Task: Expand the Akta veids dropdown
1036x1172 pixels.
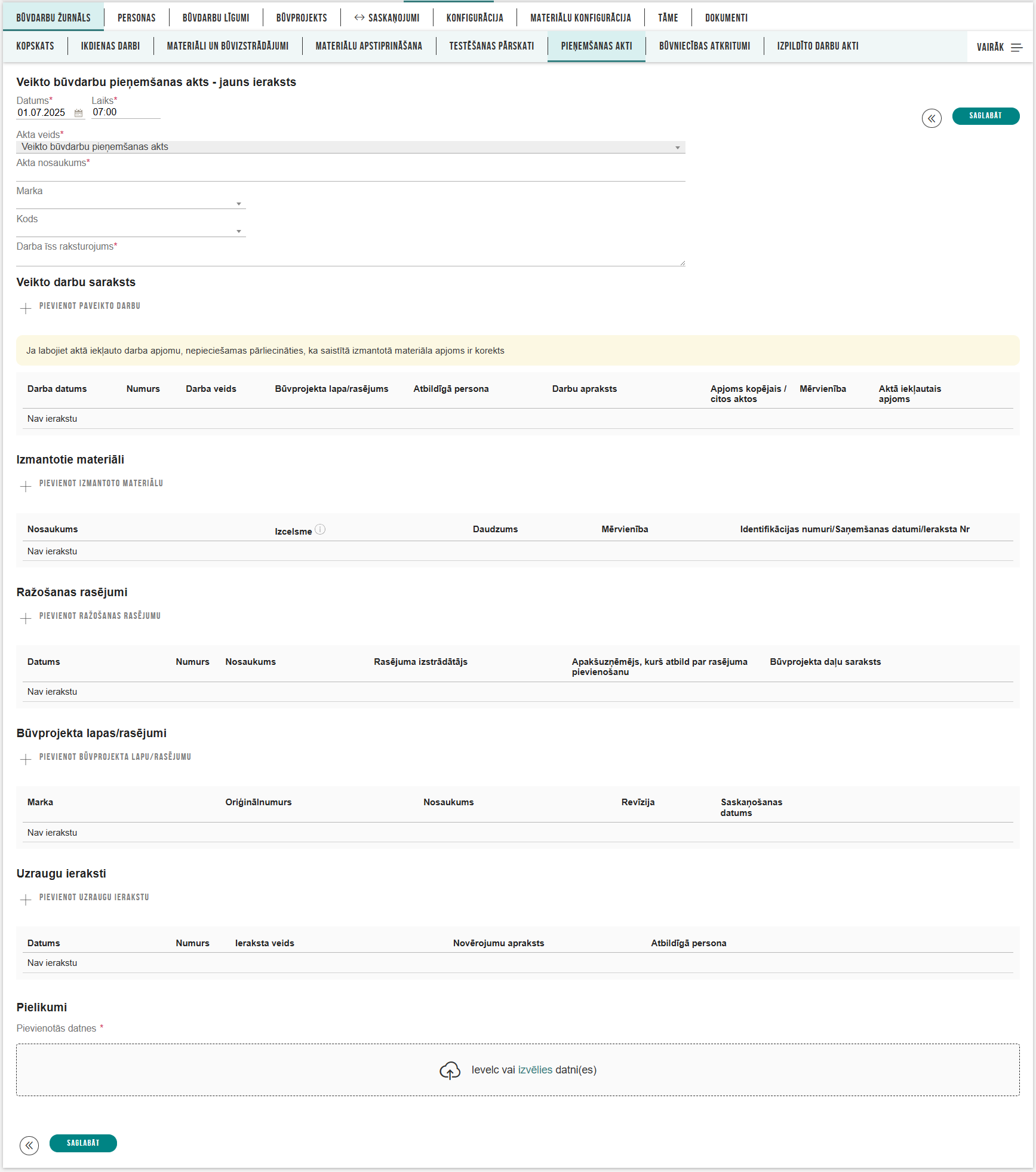Action: point(677,148)
